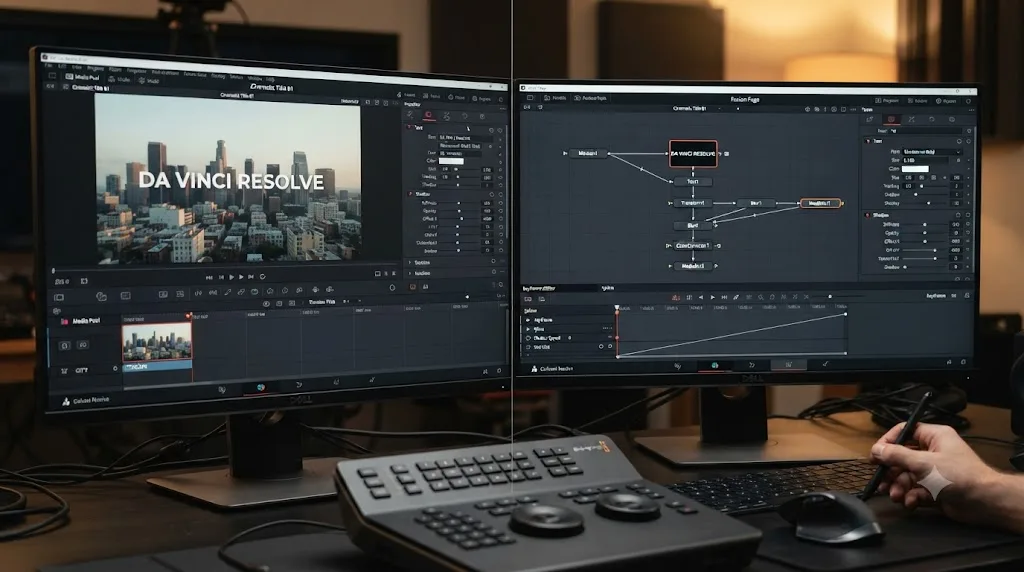This screenshot has width=1024, height=572.
Task: Click the red playhead marker on left timeline
Action: tap(189, 316)
